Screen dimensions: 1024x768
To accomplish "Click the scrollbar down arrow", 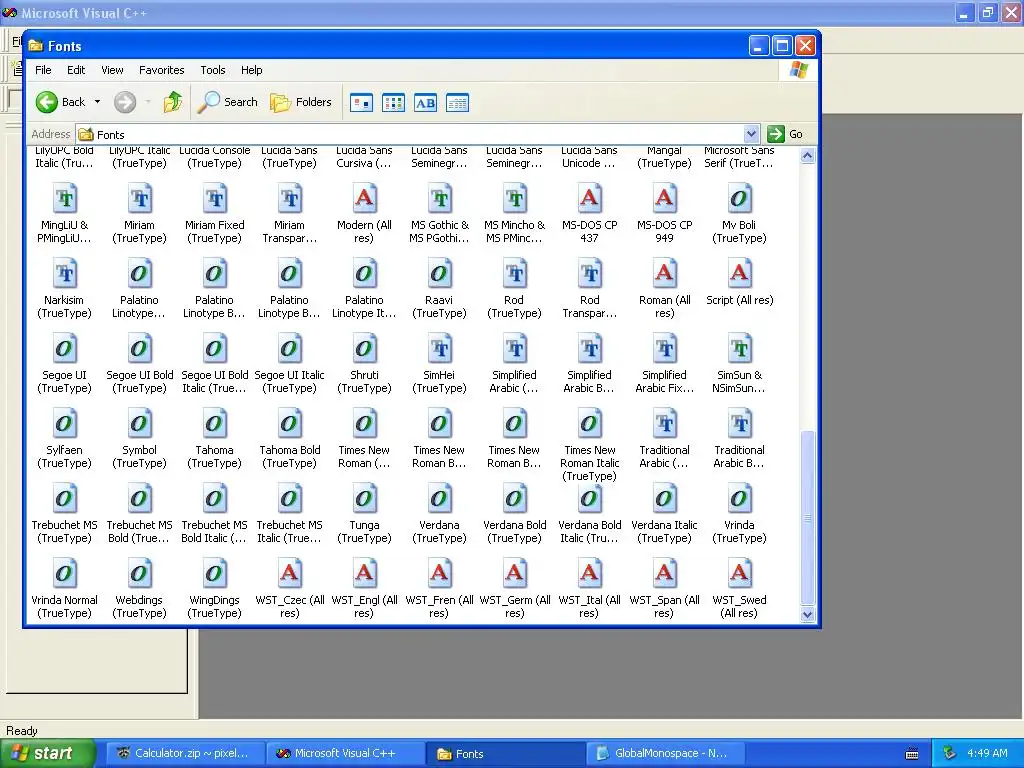I will click(x=807, y=615).
